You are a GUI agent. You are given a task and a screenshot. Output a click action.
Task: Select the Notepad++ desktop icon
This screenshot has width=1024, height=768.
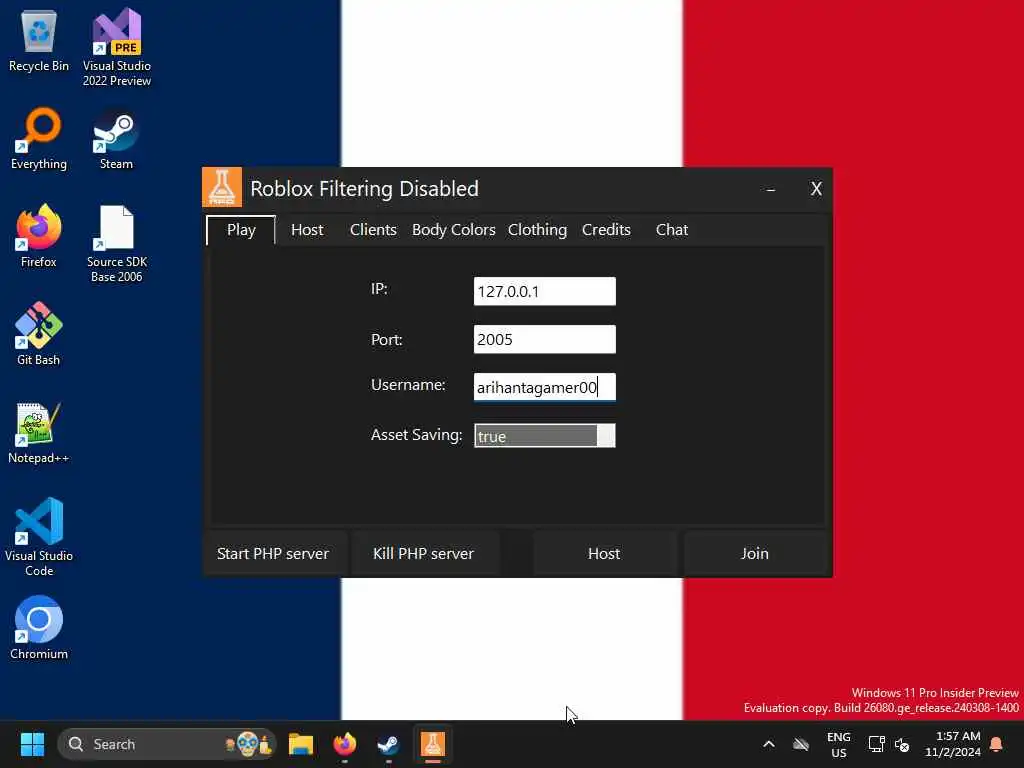(x=39, y=433)
